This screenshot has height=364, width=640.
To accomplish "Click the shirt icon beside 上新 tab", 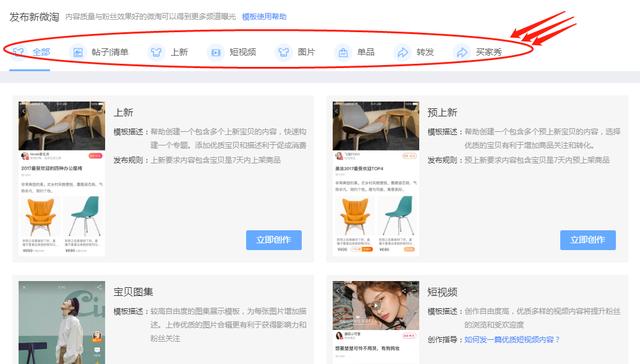I will pos(156,52).
